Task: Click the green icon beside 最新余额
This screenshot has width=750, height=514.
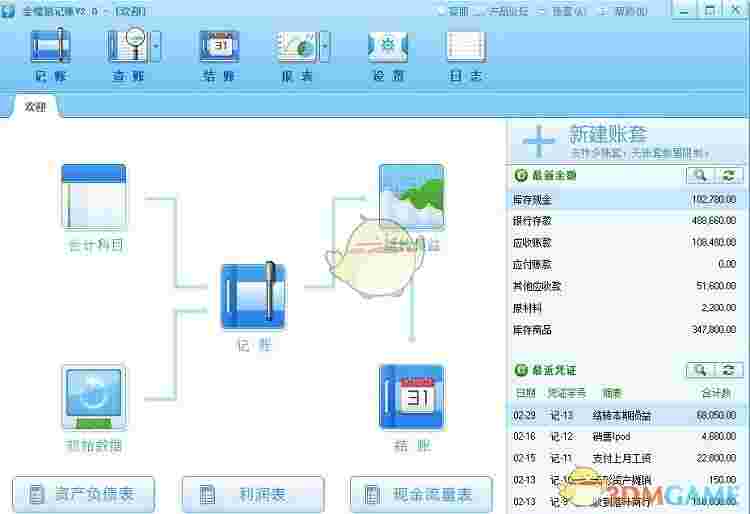Action: [x=521, y=175]
